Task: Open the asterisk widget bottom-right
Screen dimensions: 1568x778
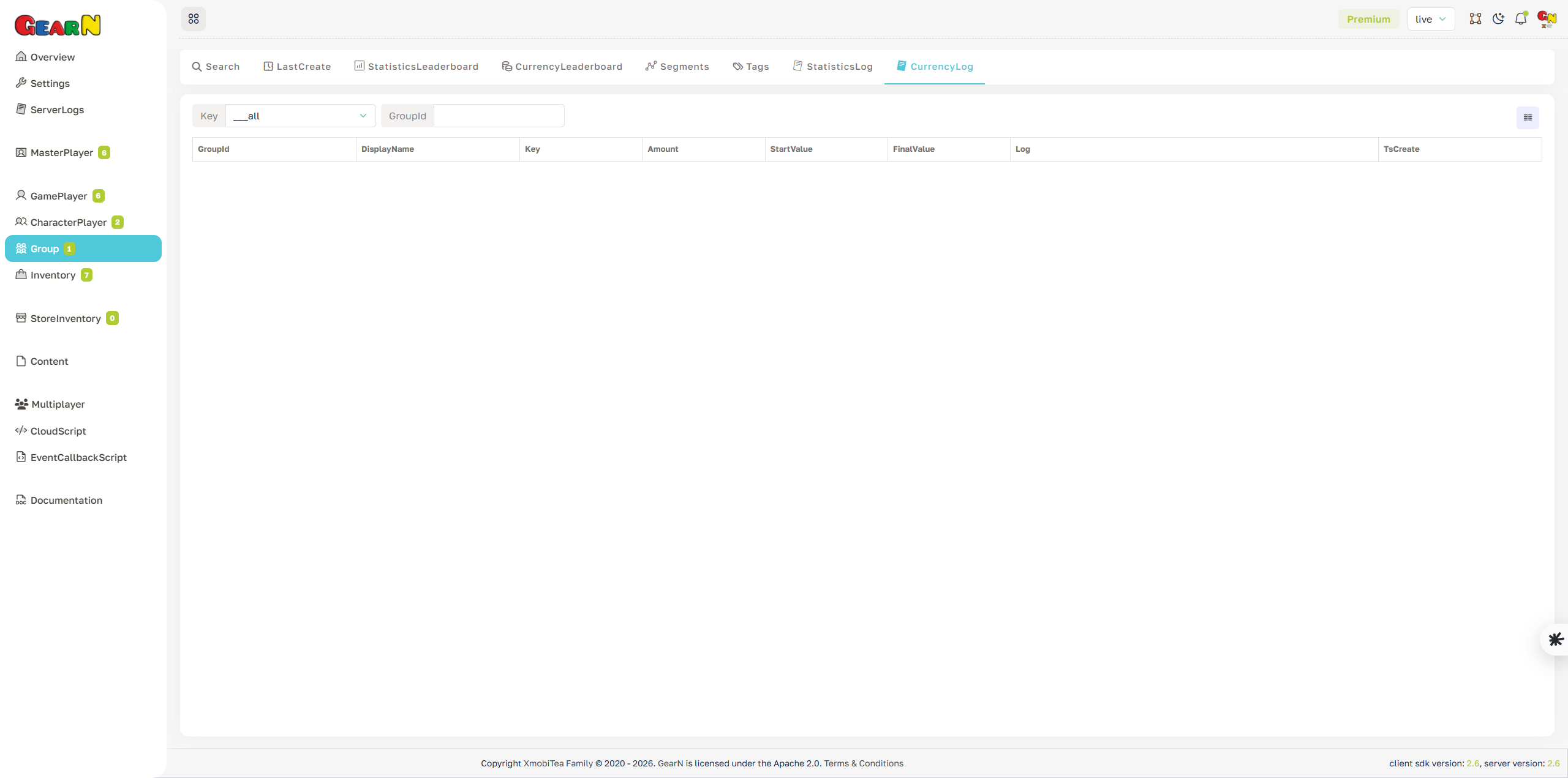Action: pos(1555,639)
